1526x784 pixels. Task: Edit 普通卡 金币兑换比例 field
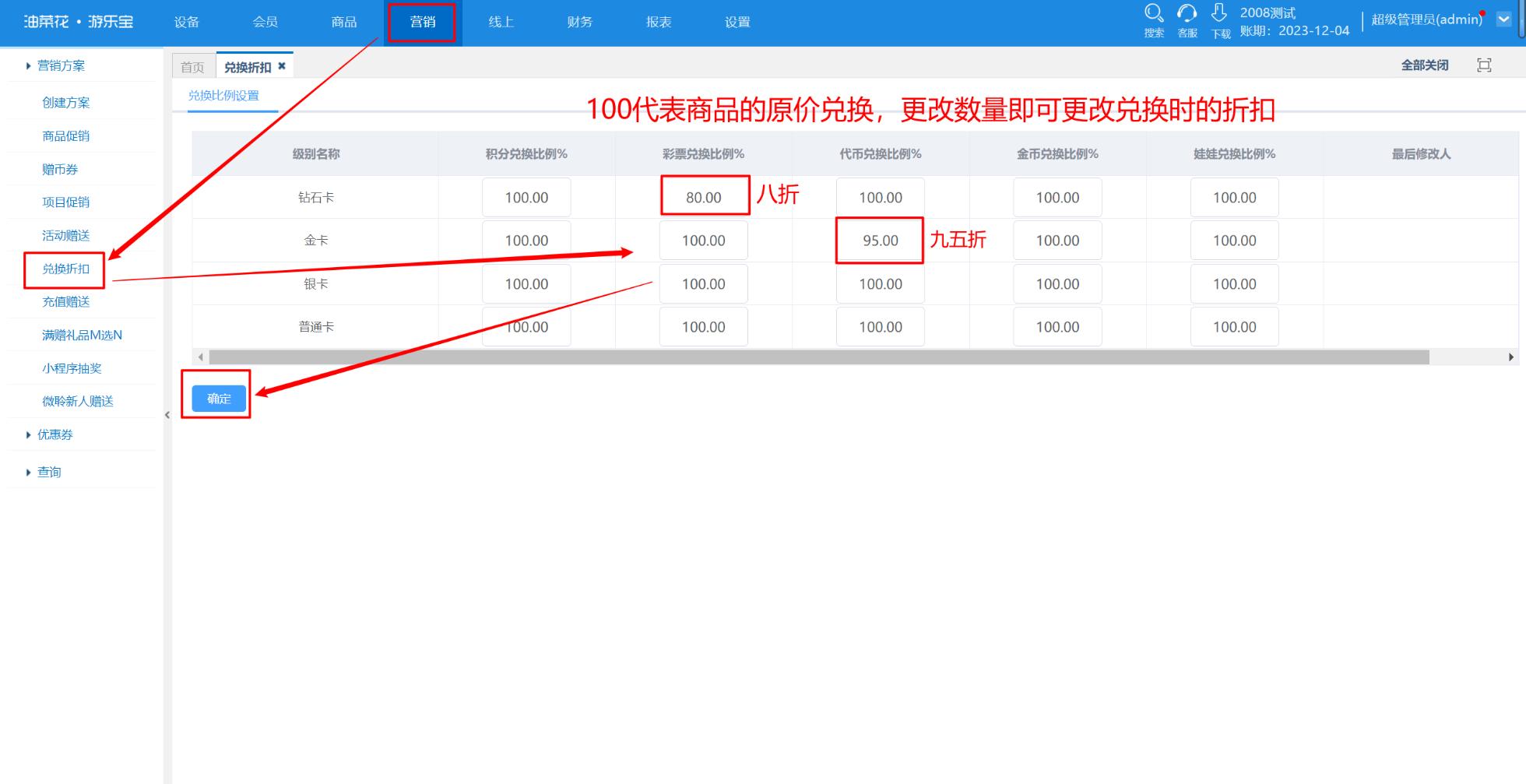1057,327
